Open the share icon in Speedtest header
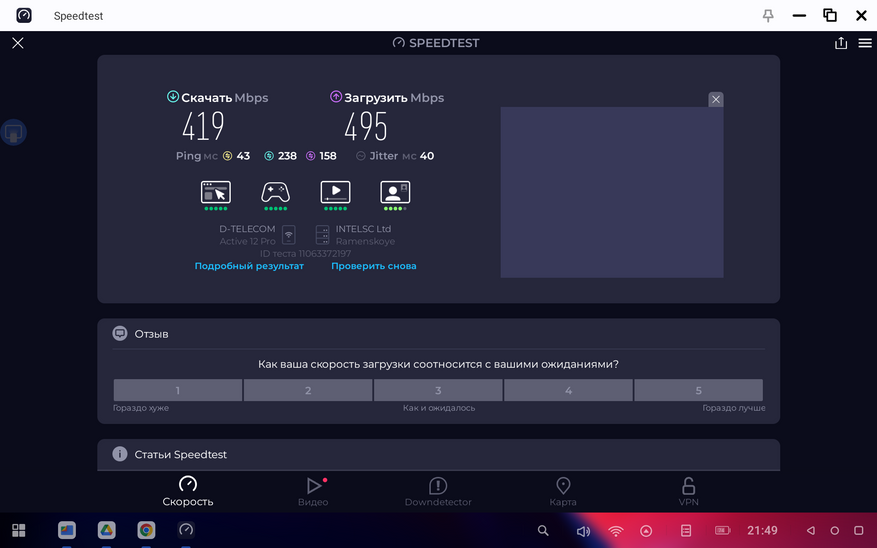This screenshot has height=548, width=877. (x=841, y=43)
